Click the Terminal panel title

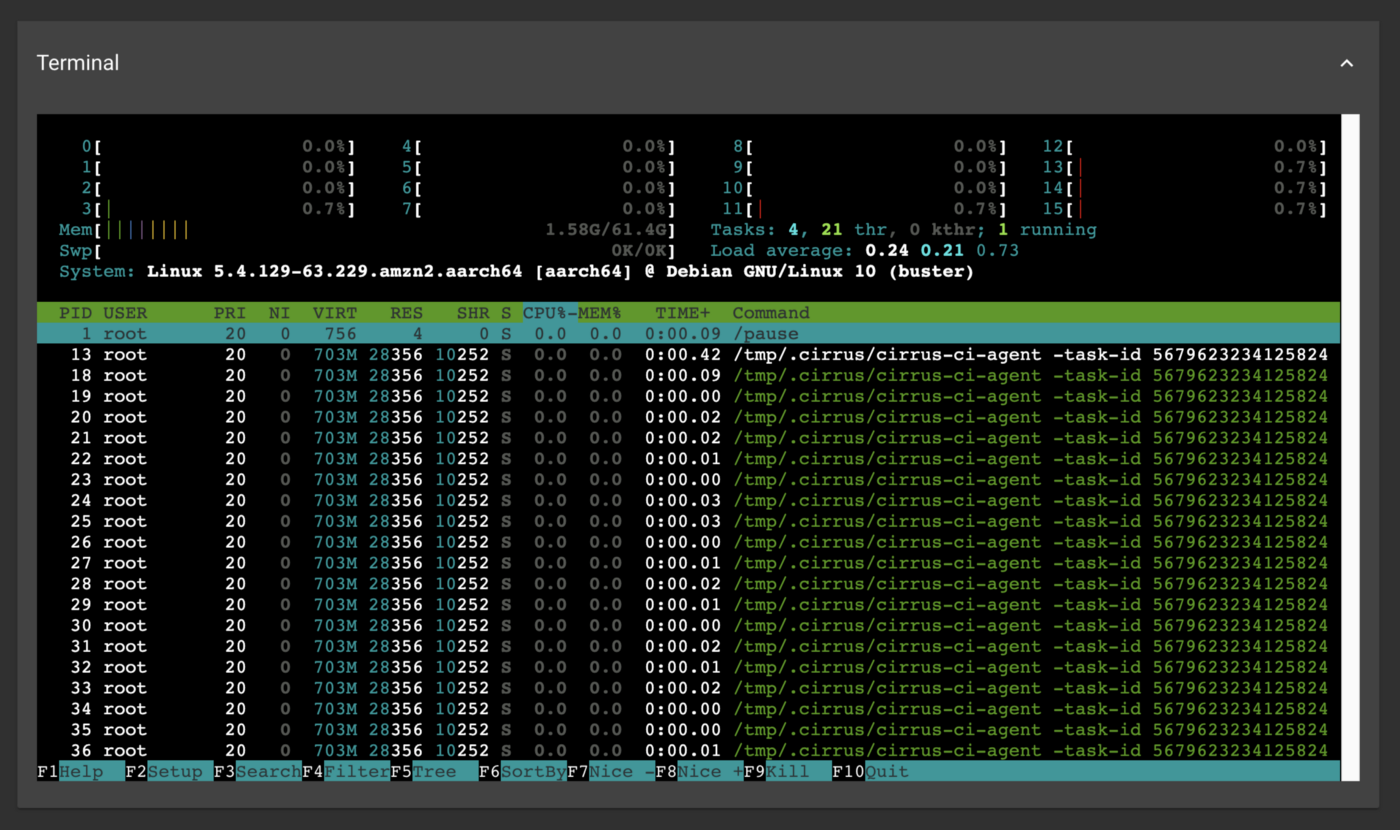point(78,63)
